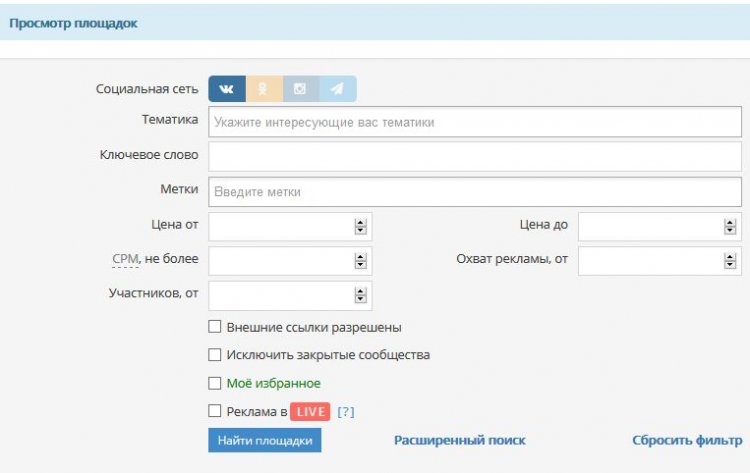750x473 pixels.
Task: Focus the Ключевое слово input field
Action: (x=475, y=156)
